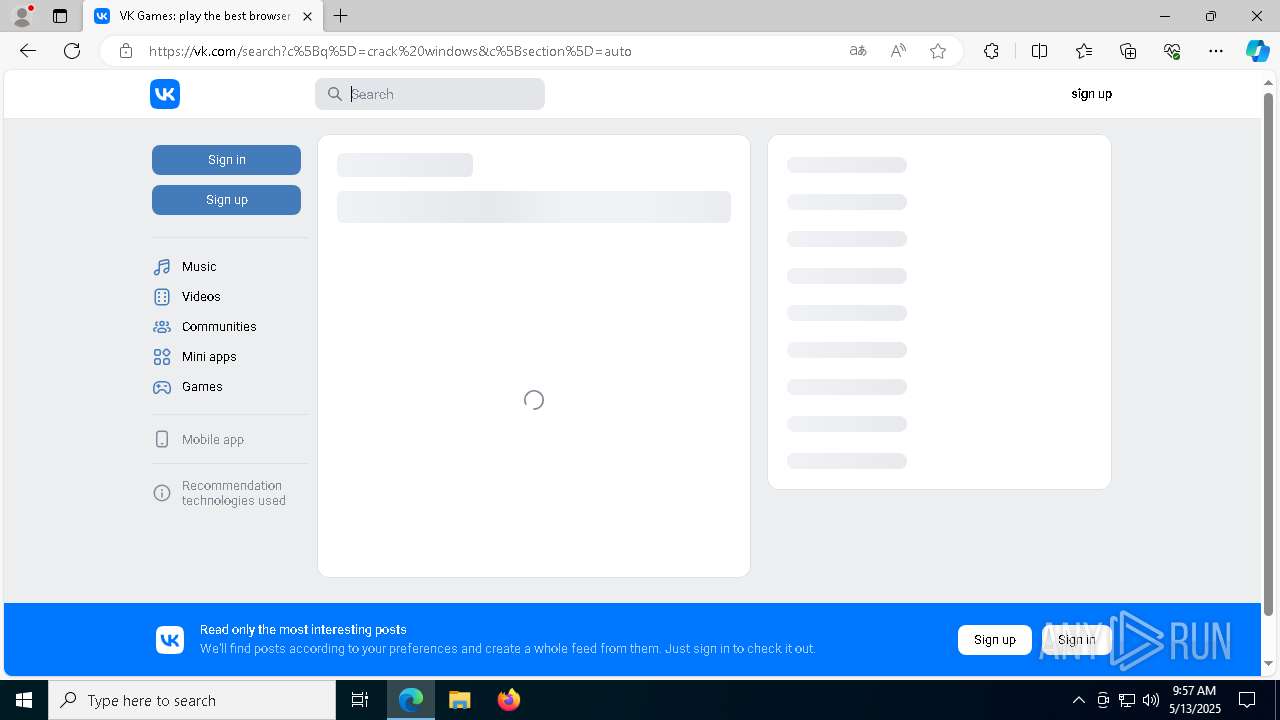
Task: Open the Mobile app link
Action: (213, 439)
